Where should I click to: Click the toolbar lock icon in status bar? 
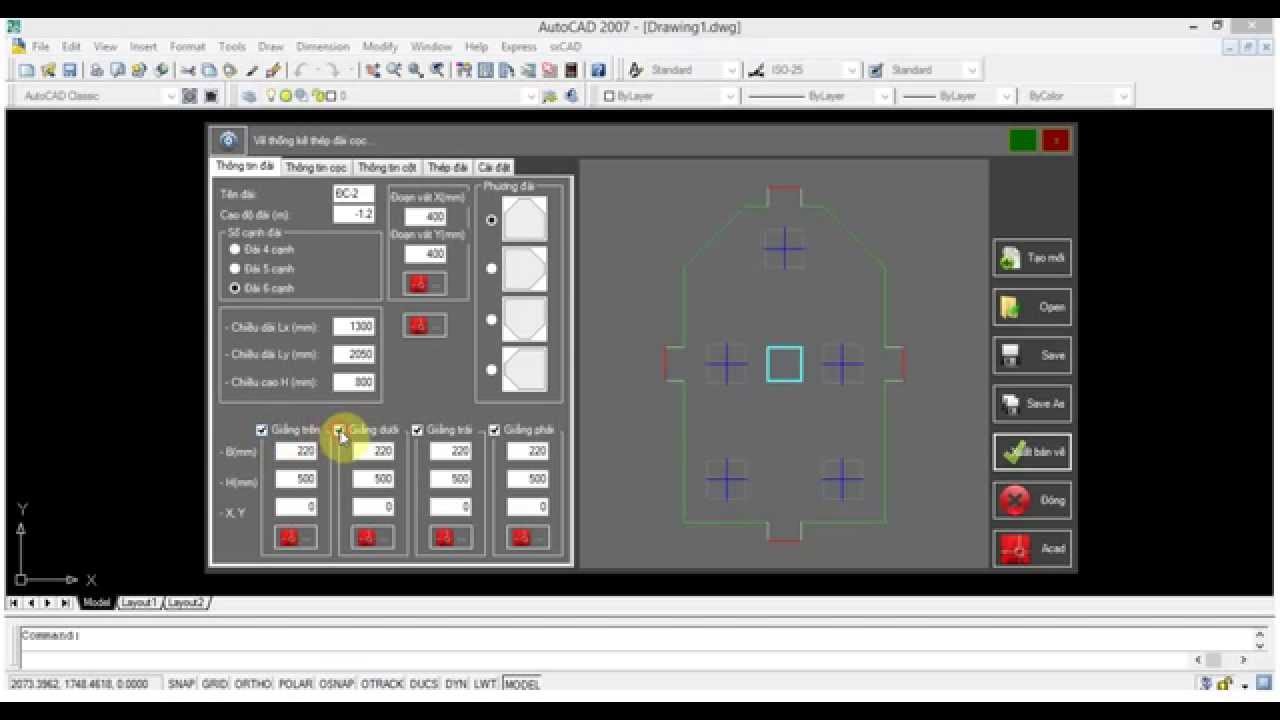(x=1224, y=684)
